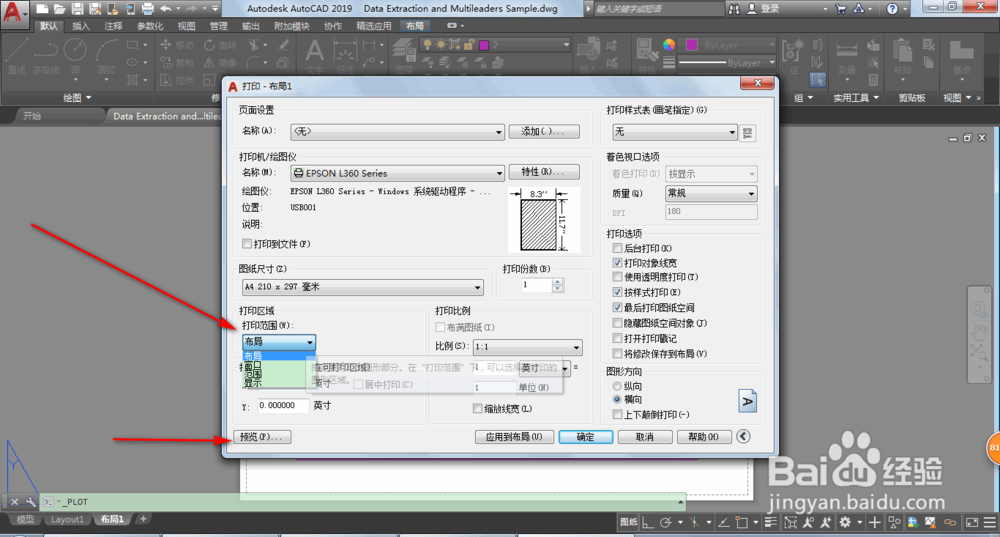Open workspace switching gear in status bar
The height and width of the screenshot is (537, 1000).
click(846, 522)
